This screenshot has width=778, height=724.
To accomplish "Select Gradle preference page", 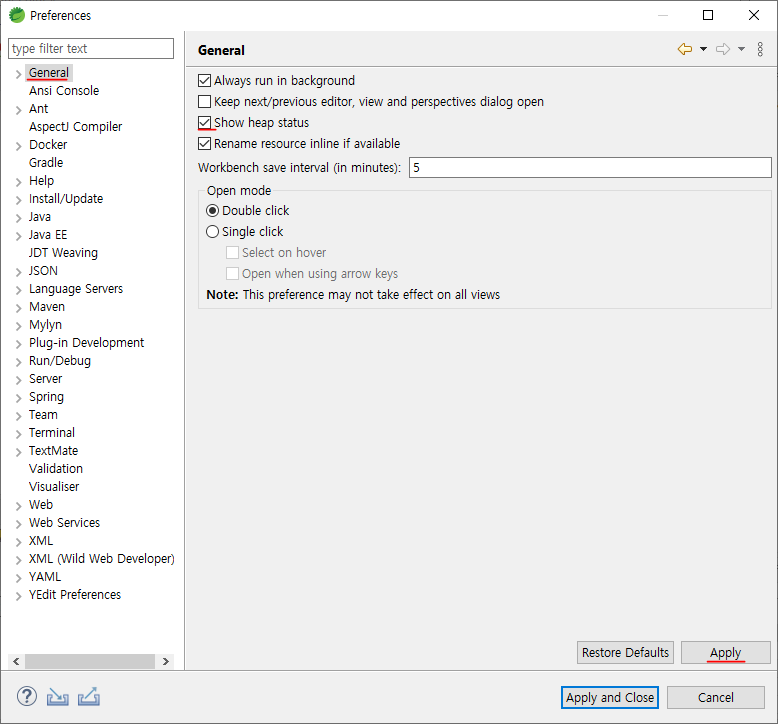I will click(46, 163).
